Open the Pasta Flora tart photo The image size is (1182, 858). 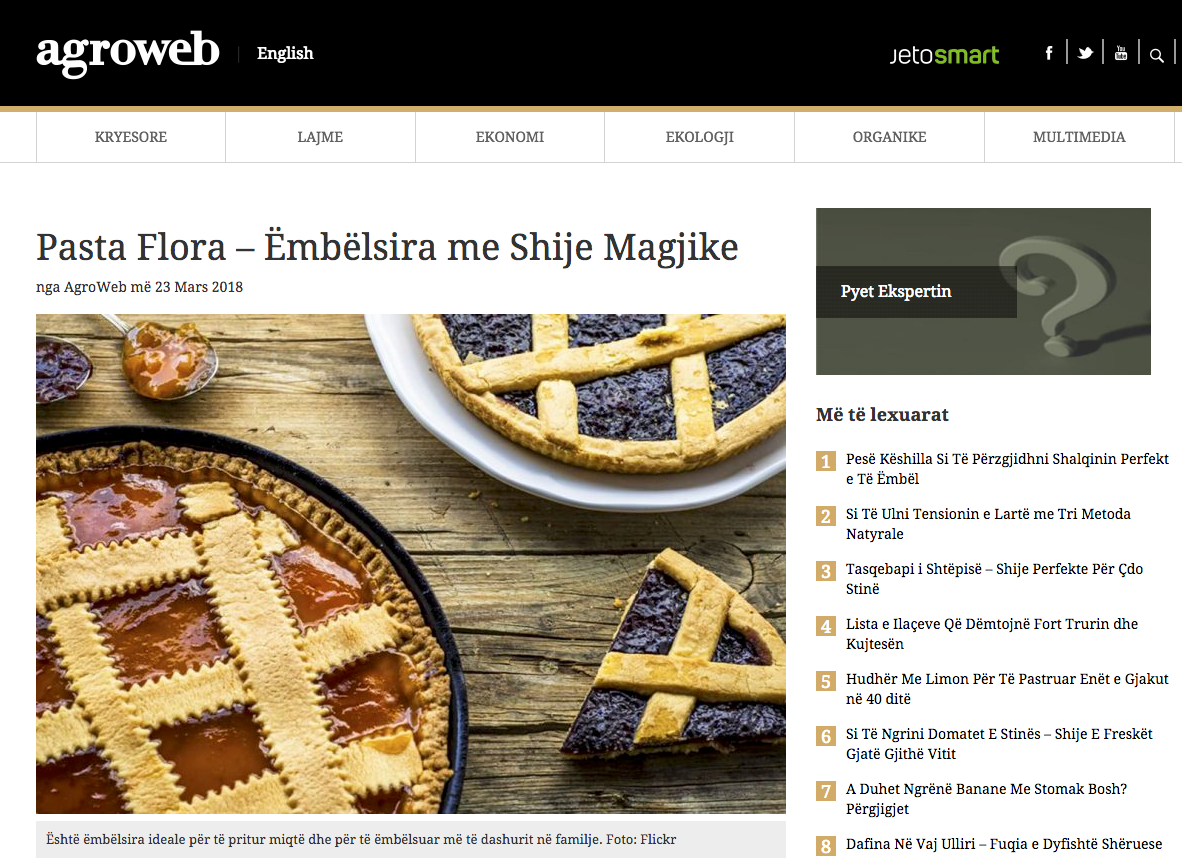[411, 563]
